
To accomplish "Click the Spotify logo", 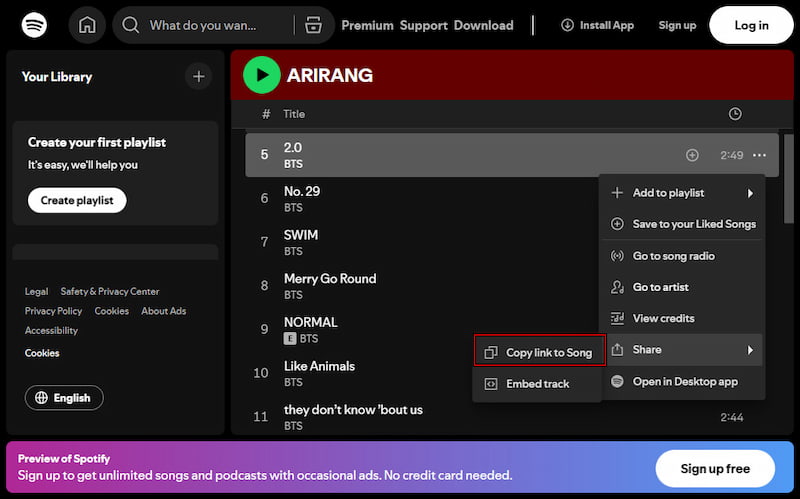I will point(34,25).
